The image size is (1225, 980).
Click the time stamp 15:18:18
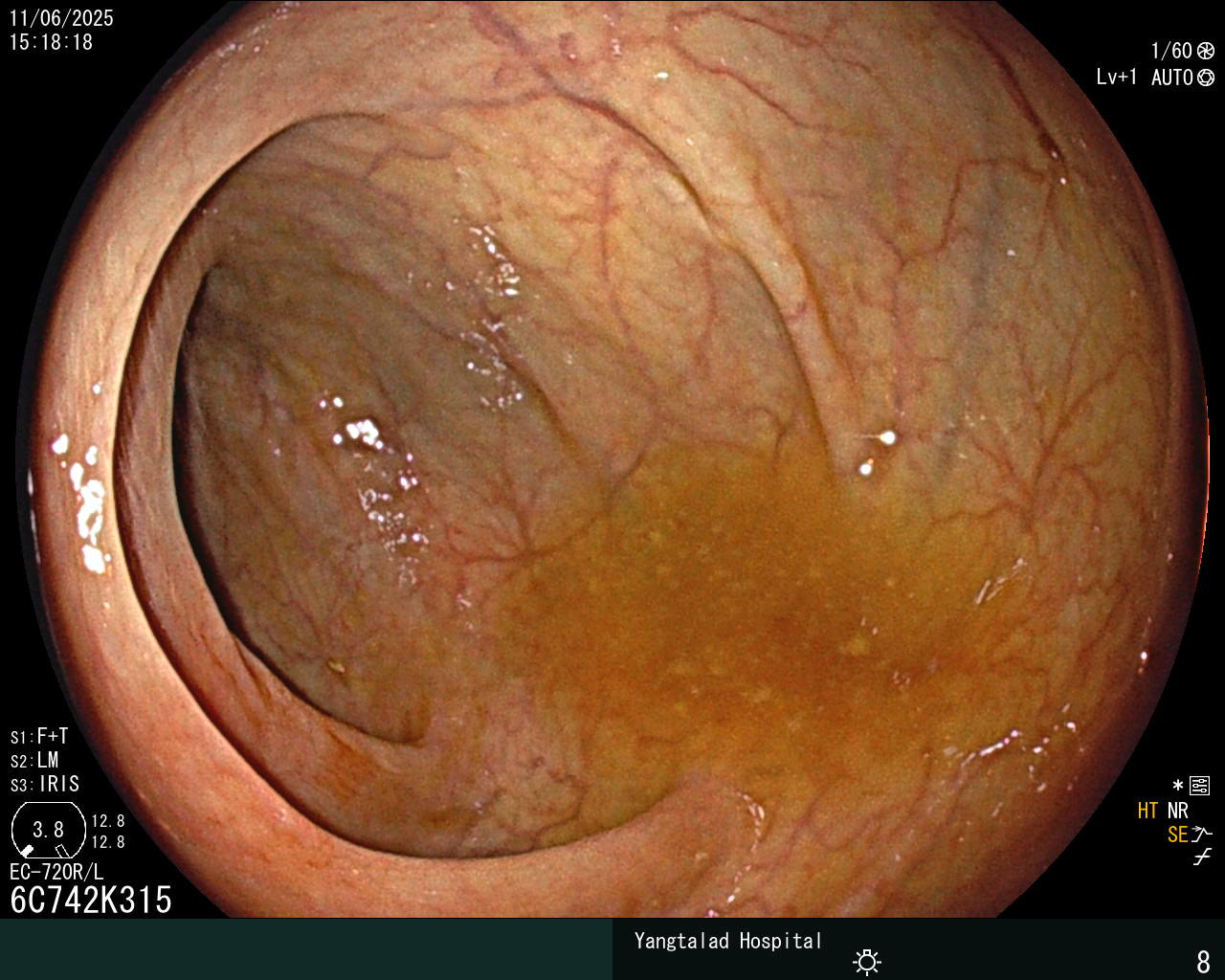pyautogui.click(x=52, y=42)
